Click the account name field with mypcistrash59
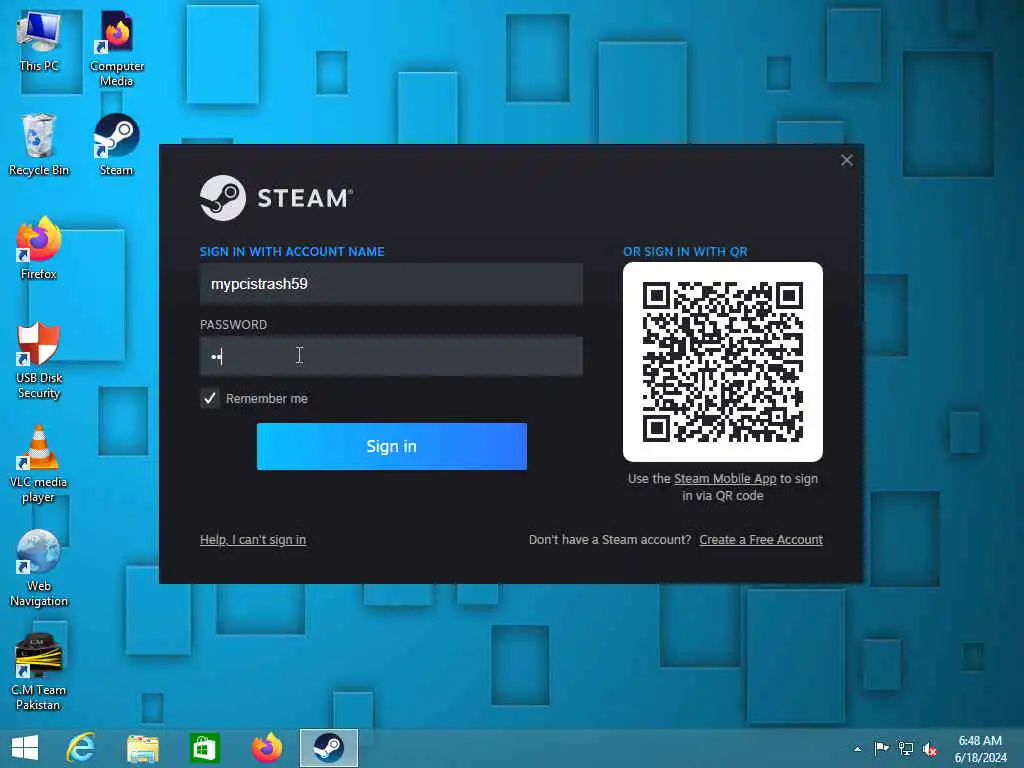The height and width of the screenshot is (768, 1024). (x=391, y=283)
